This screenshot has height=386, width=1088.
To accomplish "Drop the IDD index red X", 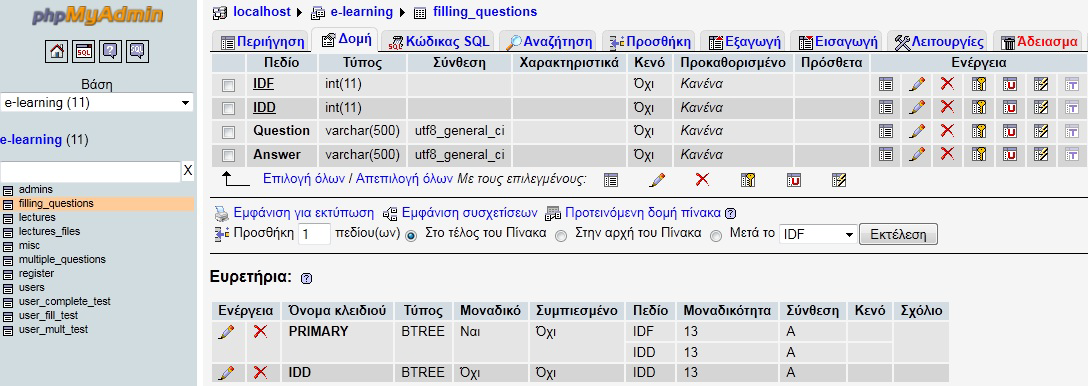I will coord(261,373).
